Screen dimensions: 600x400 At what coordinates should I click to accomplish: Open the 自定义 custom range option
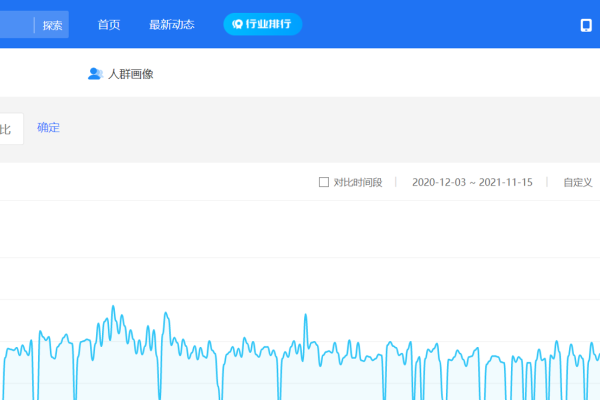(x=577, y=182)
